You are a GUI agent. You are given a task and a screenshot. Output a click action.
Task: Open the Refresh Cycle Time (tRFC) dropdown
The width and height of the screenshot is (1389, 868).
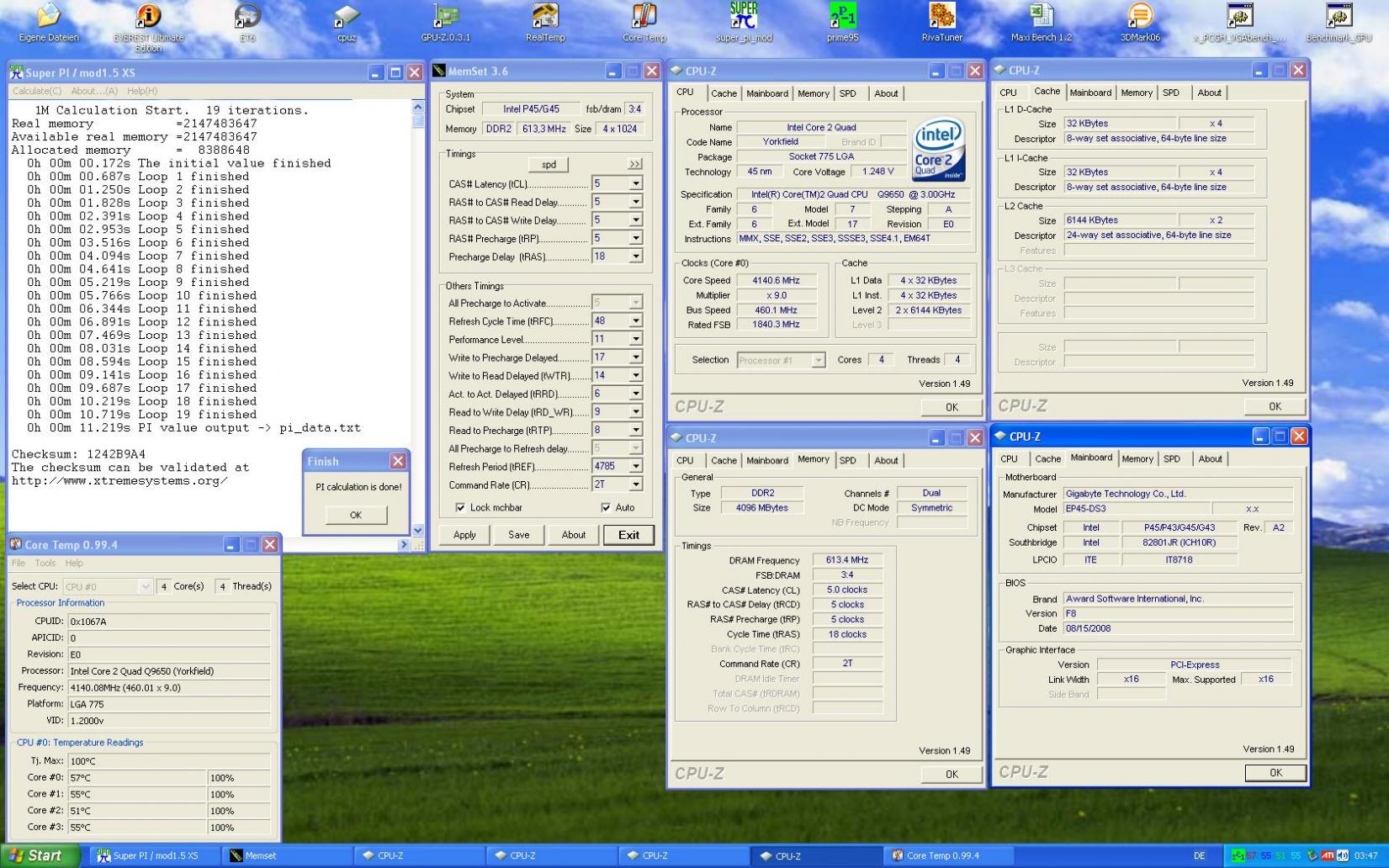click(635, 320)
